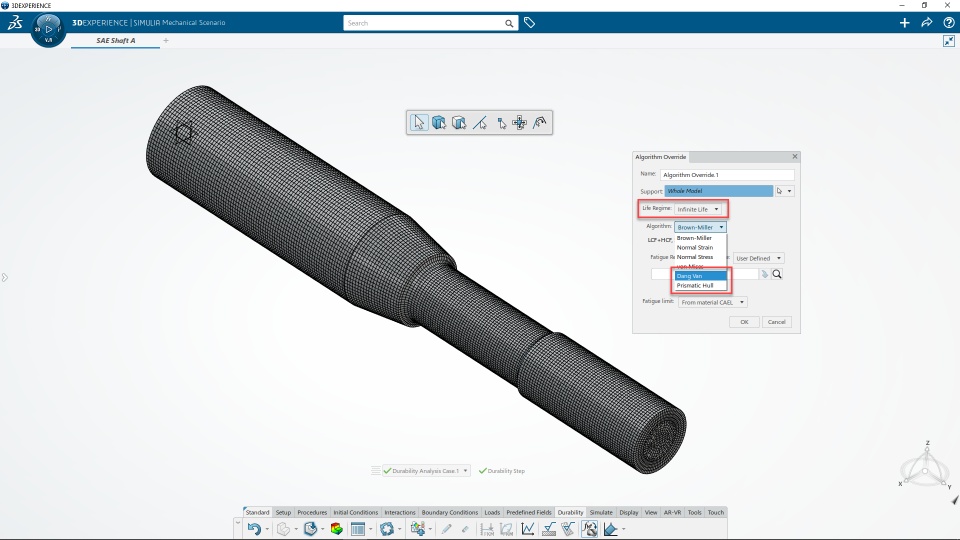Viewport: 960px width, 540px height.
Task: Open the Fatigue limit From material CAEL dropdown
Action: click(x=713, y=302)
